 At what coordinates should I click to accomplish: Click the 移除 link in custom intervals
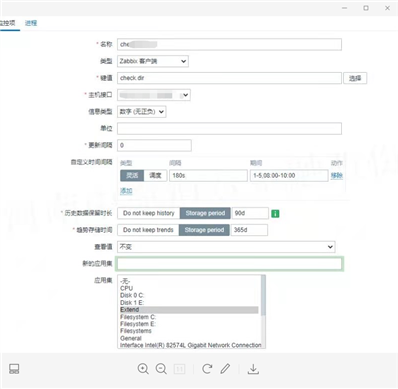point(337,175)
